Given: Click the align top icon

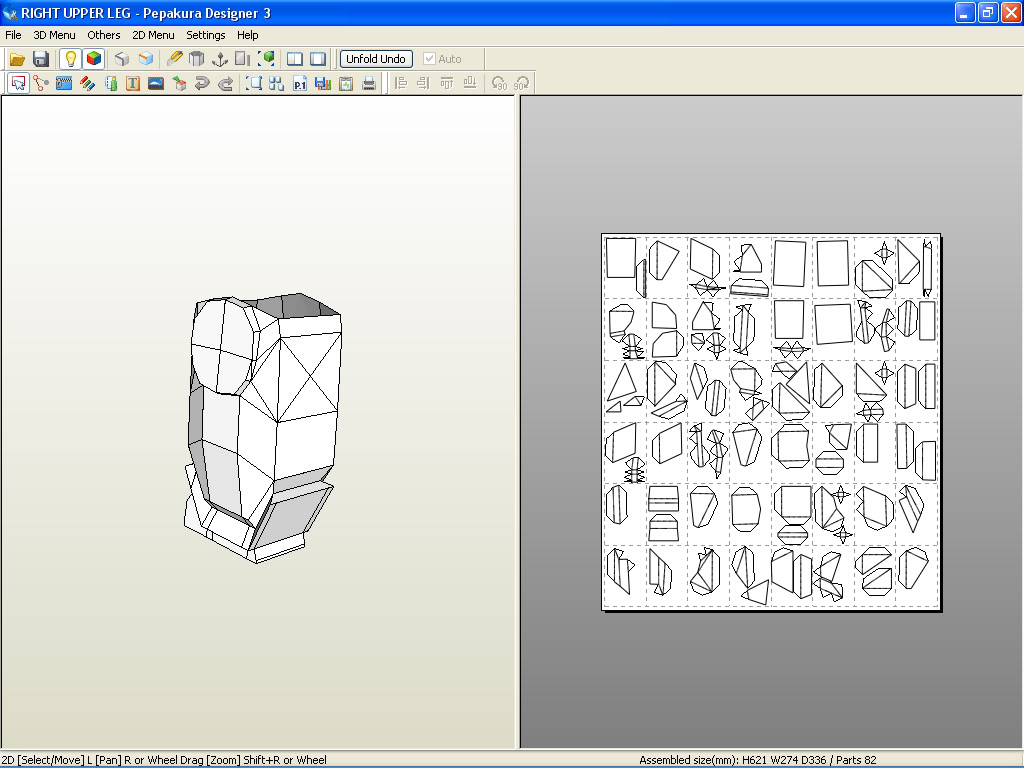Looking at the screenshot, I should pos(447,84).
